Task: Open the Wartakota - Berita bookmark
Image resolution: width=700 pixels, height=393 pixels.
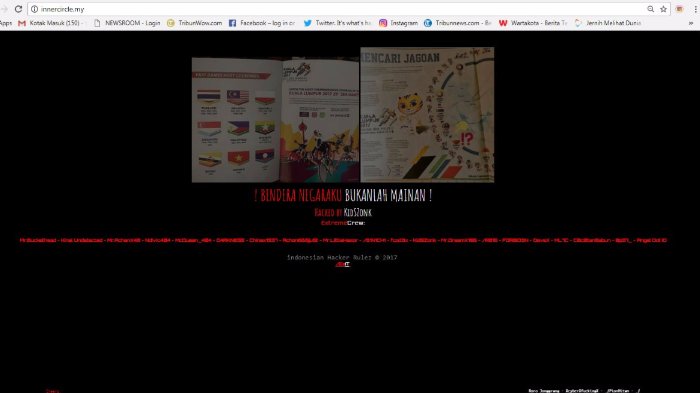Action: pyautogui.click(x=533, y=23)
